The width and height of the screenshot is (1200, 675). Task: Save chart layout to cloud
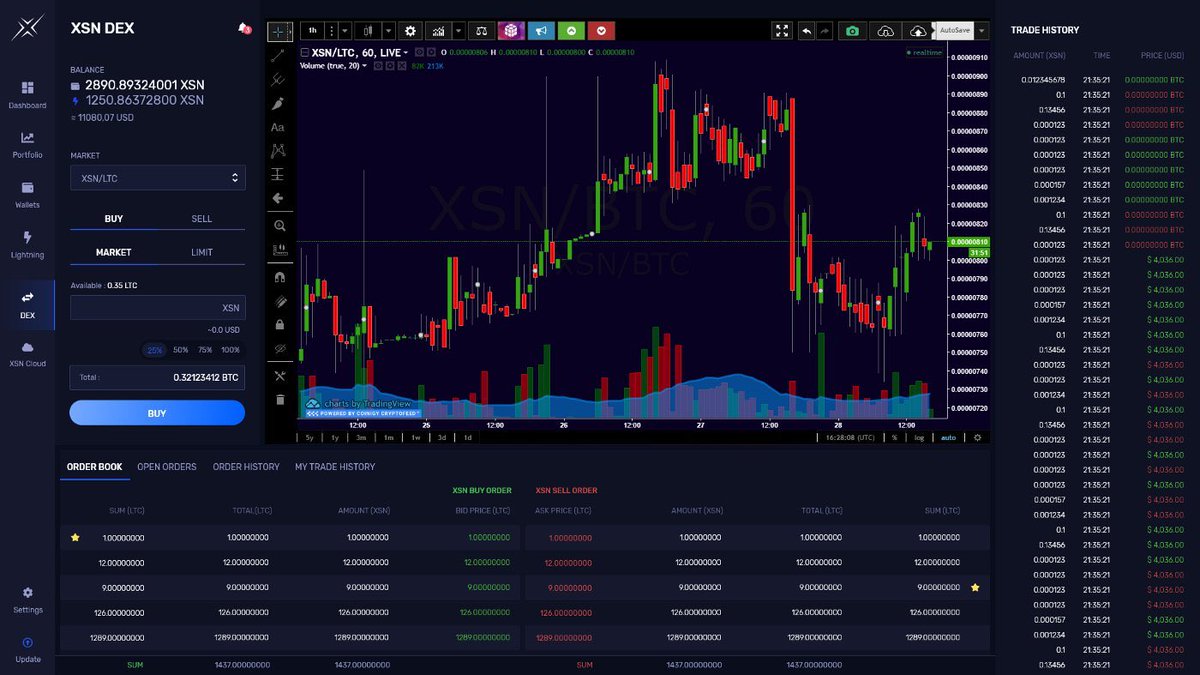tap(918, 31)
